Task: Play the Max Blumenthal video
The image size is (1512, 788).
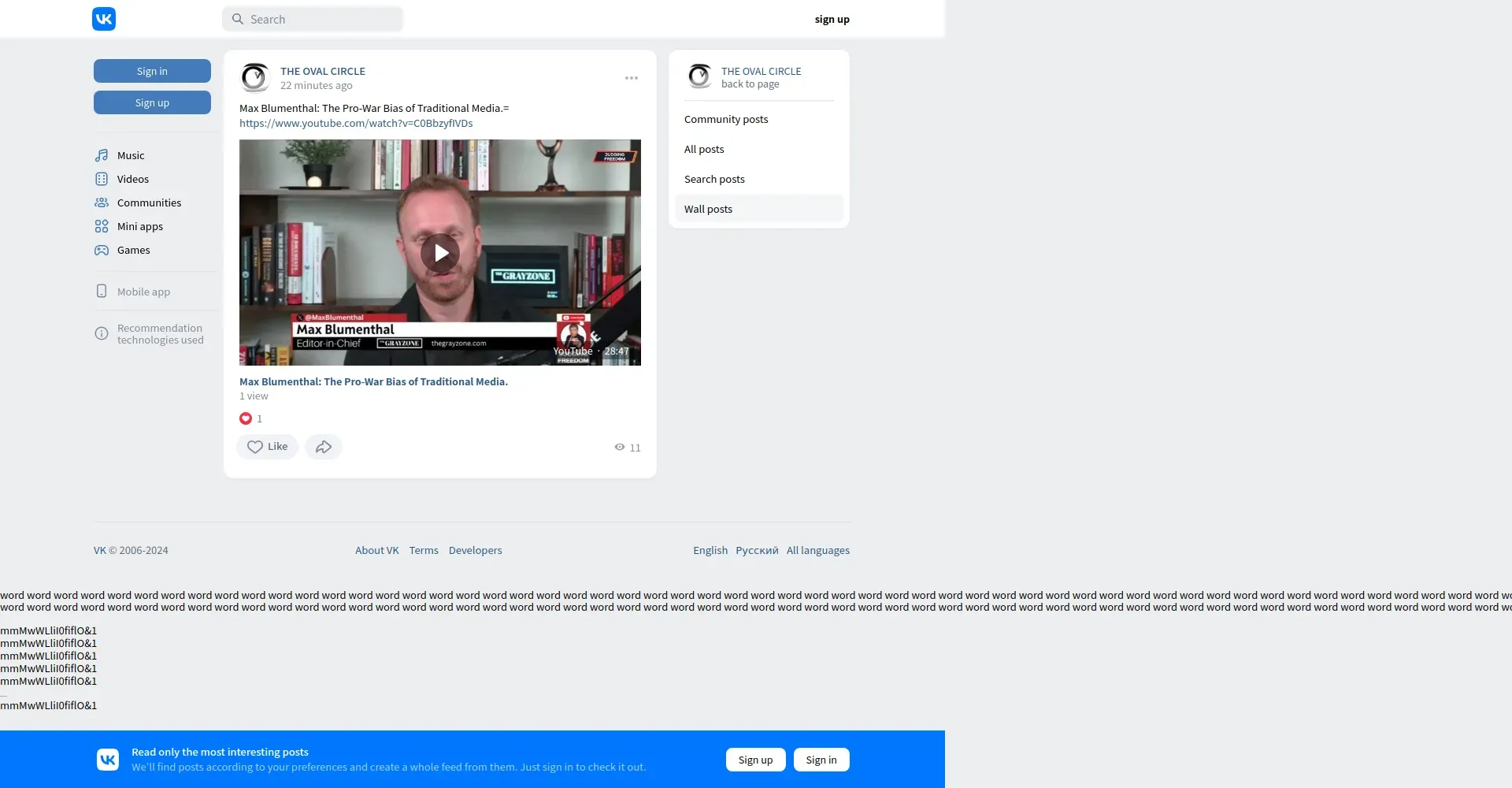Action: click(440, 253)
